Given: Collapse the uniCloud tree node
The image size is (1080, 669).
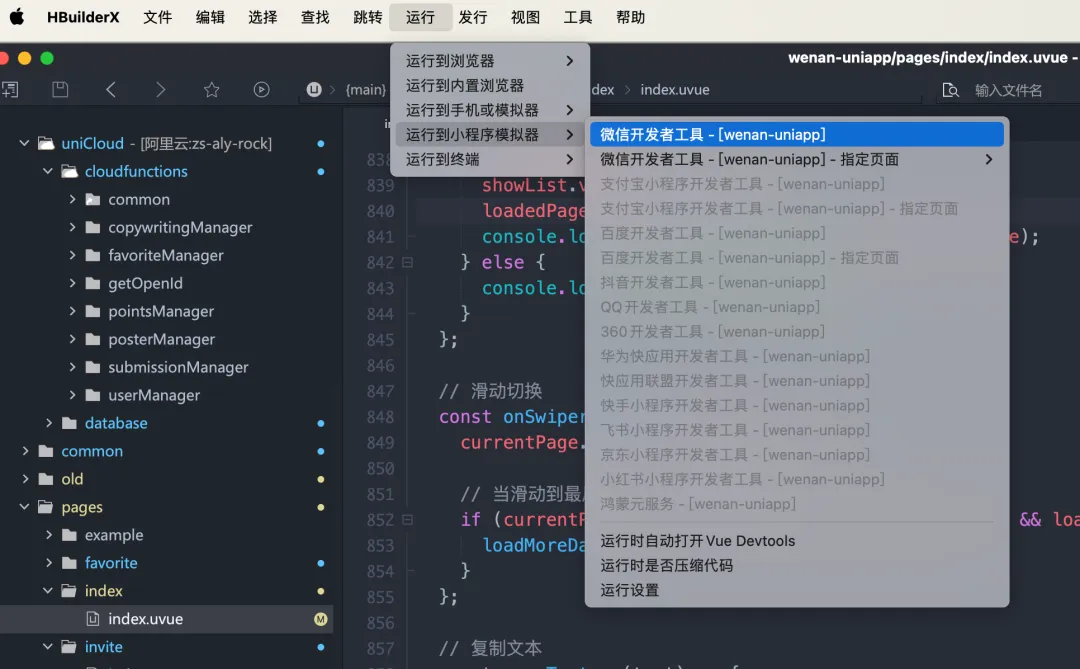Looking at the screenshot, I should [x=25, y=143].
